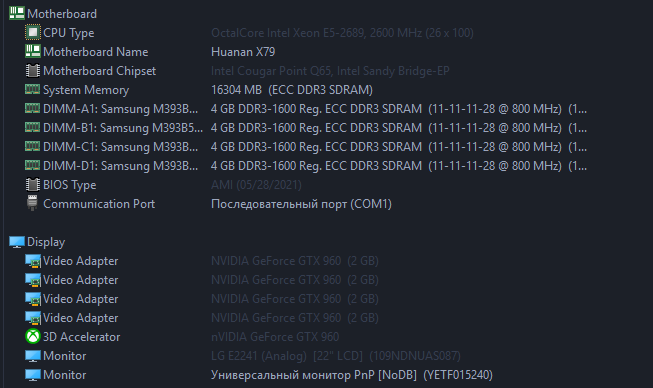
Task: Click the Communication Port plug icon
Action: coord(32,203)
